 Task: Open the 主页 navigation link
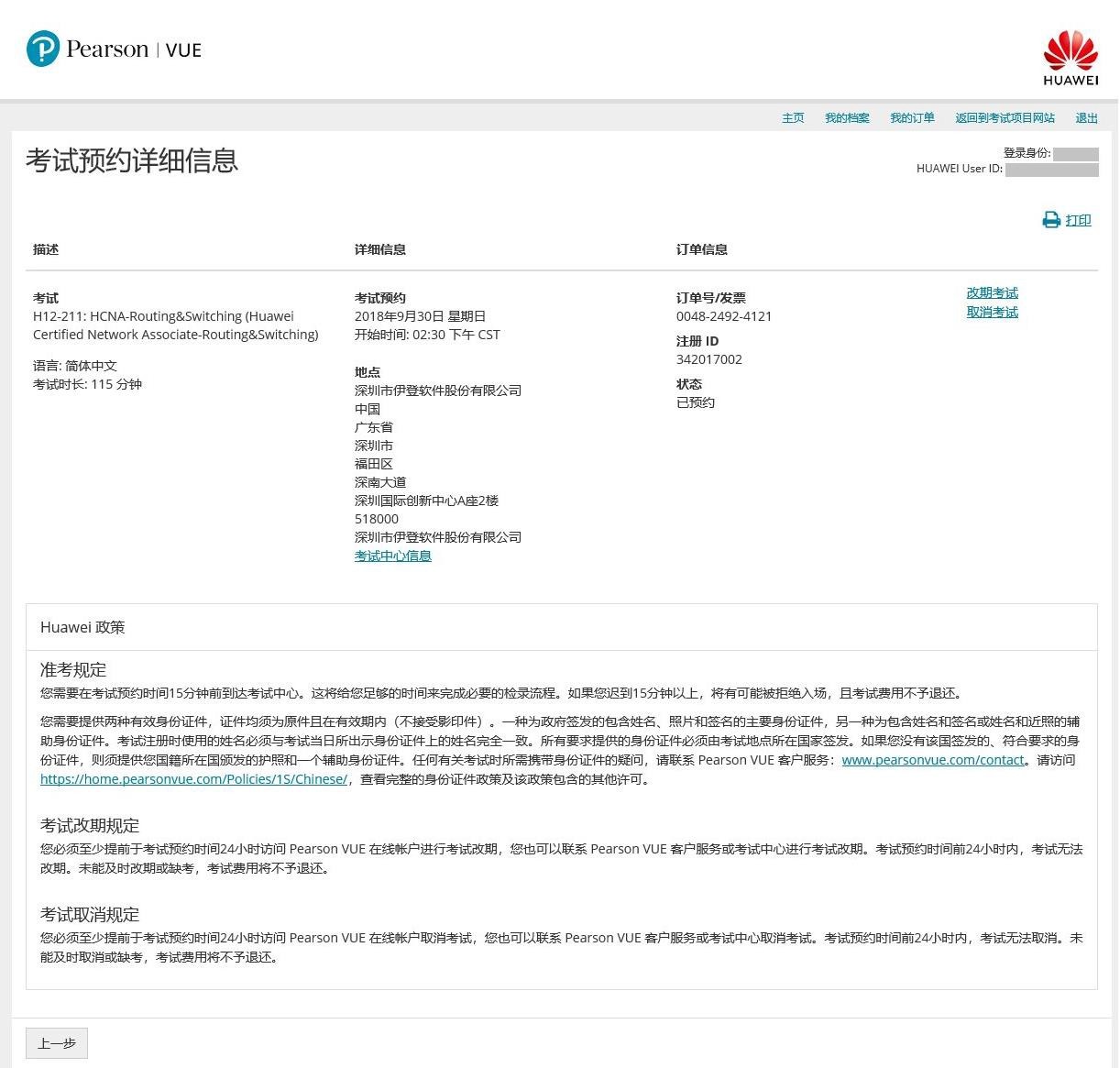tap(793, 118)
